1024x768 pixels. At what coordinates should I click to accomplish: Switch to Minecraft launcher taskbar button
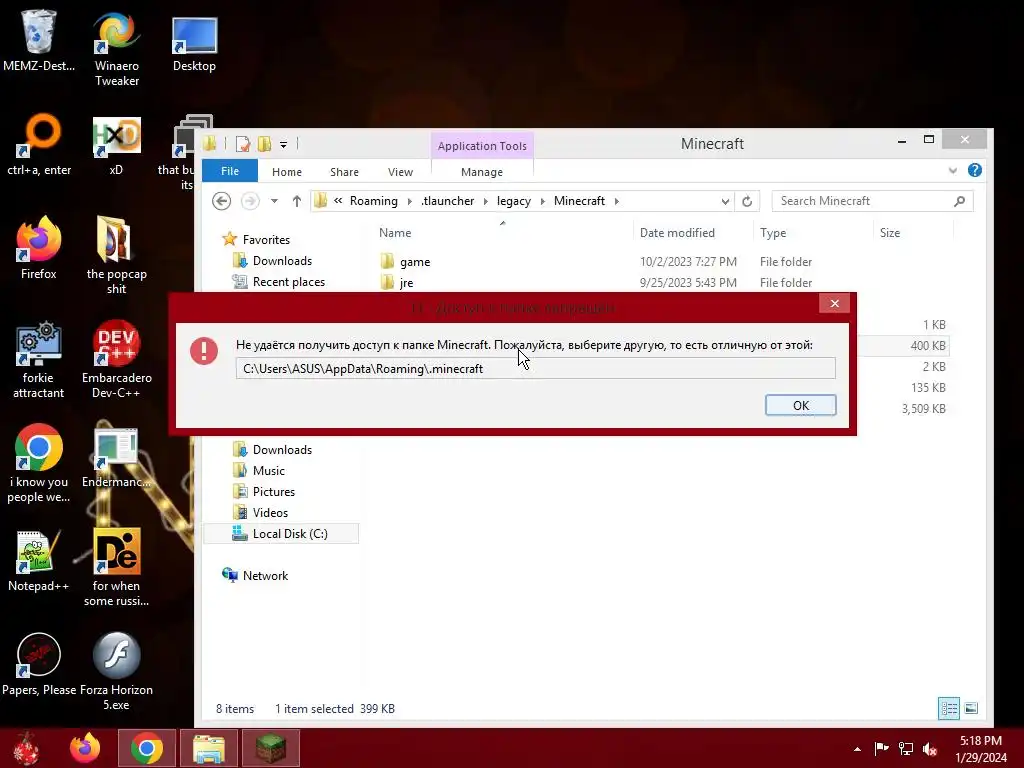click(270, 748)
